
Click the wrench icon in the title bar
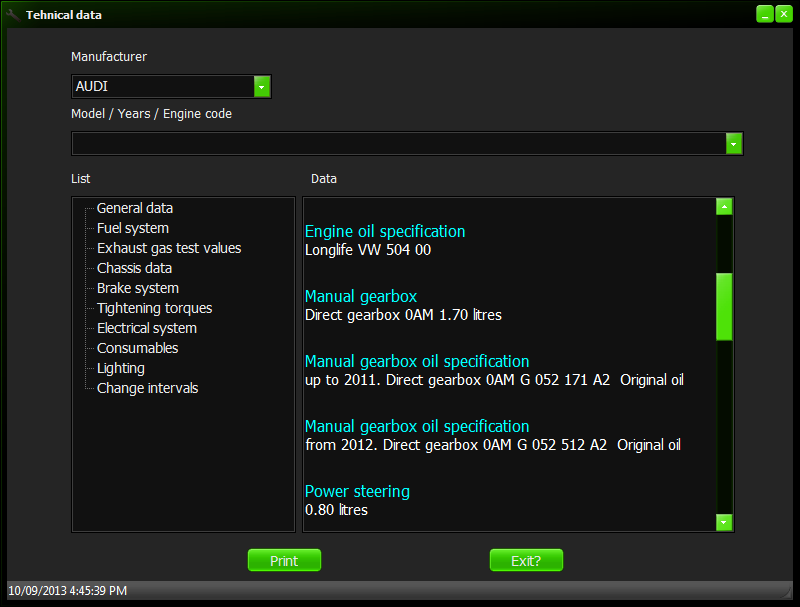[14, 15]
